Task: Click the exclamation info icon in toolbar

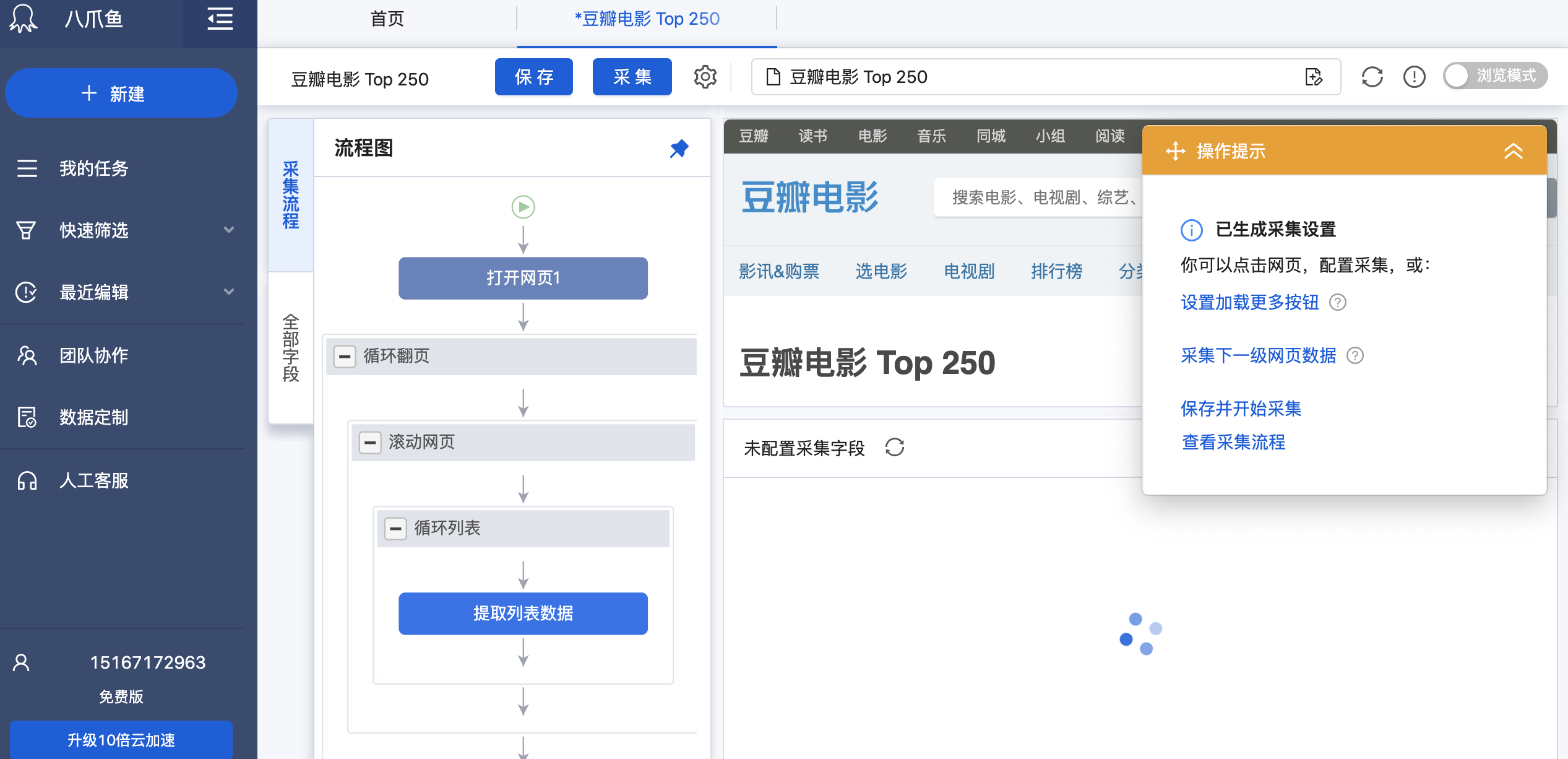Action: (x=1414, y=77)
